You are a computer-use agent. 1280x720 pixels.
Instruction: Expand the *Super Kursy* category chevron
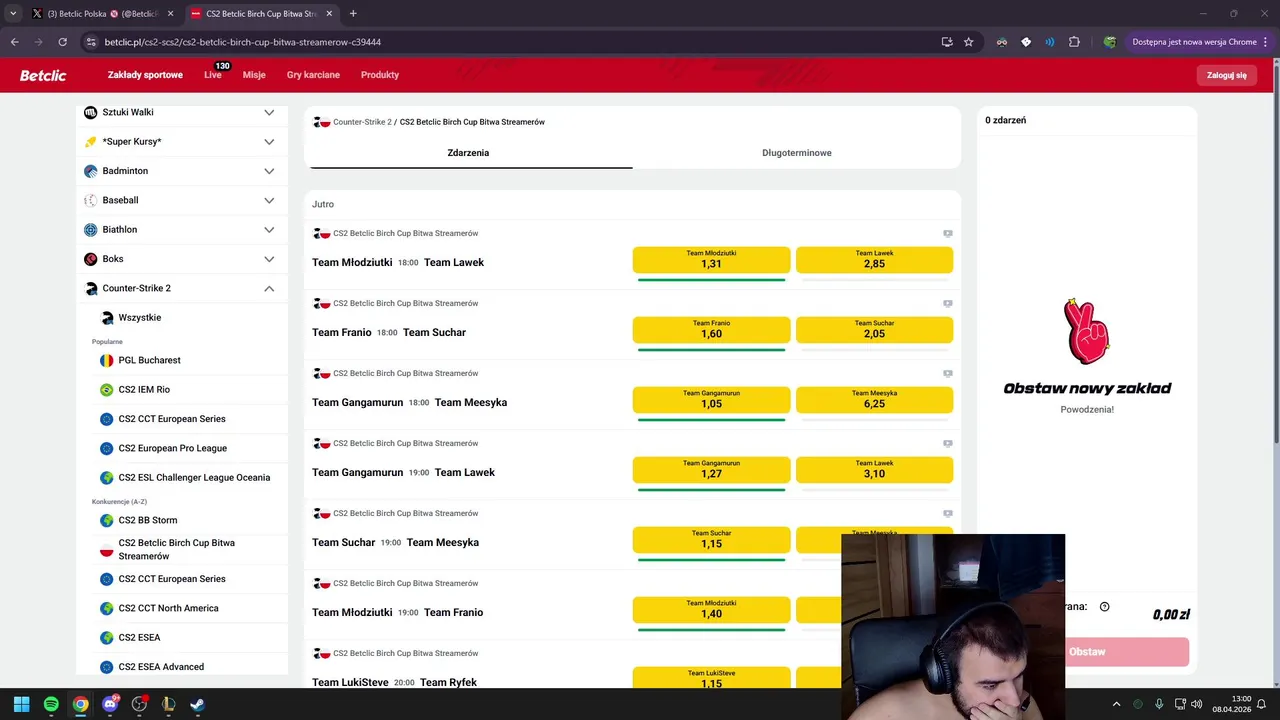pyautogui.click(x=269, y=142)
